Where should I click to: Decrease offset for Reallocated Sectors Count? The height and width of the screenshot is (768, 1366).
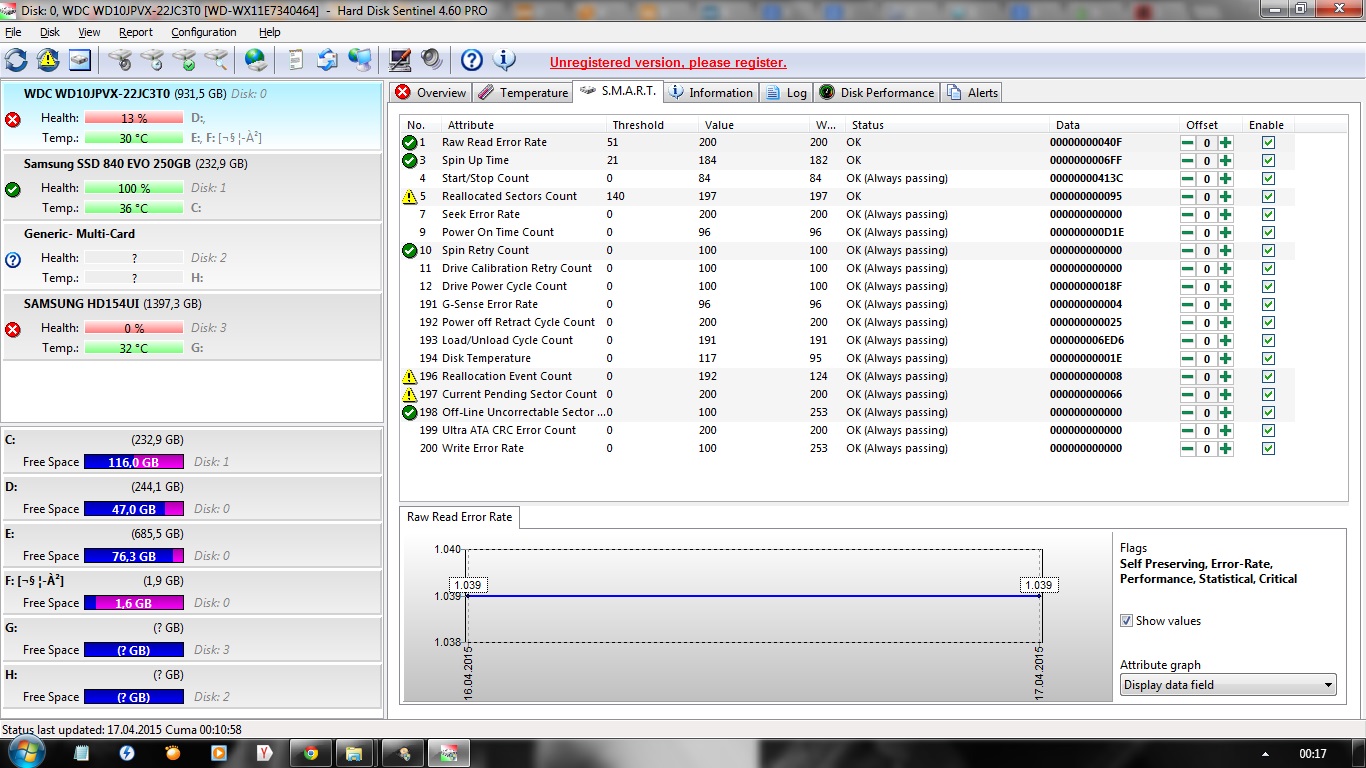point(1188,196)
